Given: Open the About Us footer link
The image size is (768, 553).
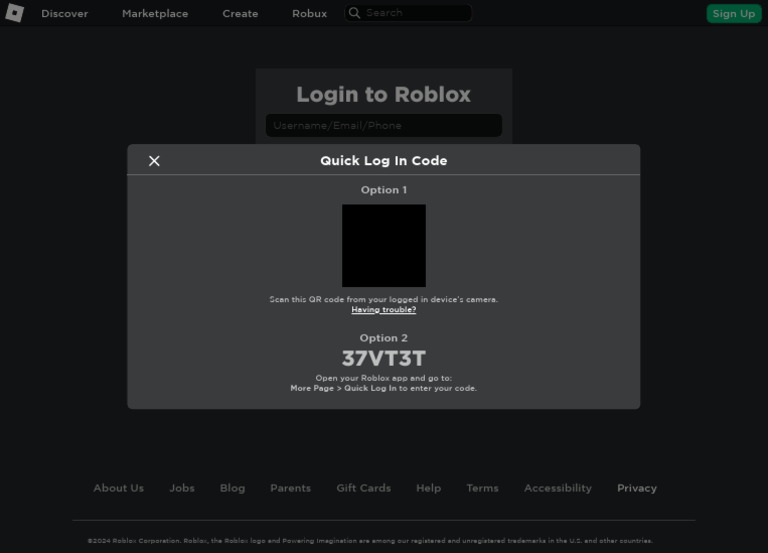Looking at the screenshot, I should (x=119, y=488).
